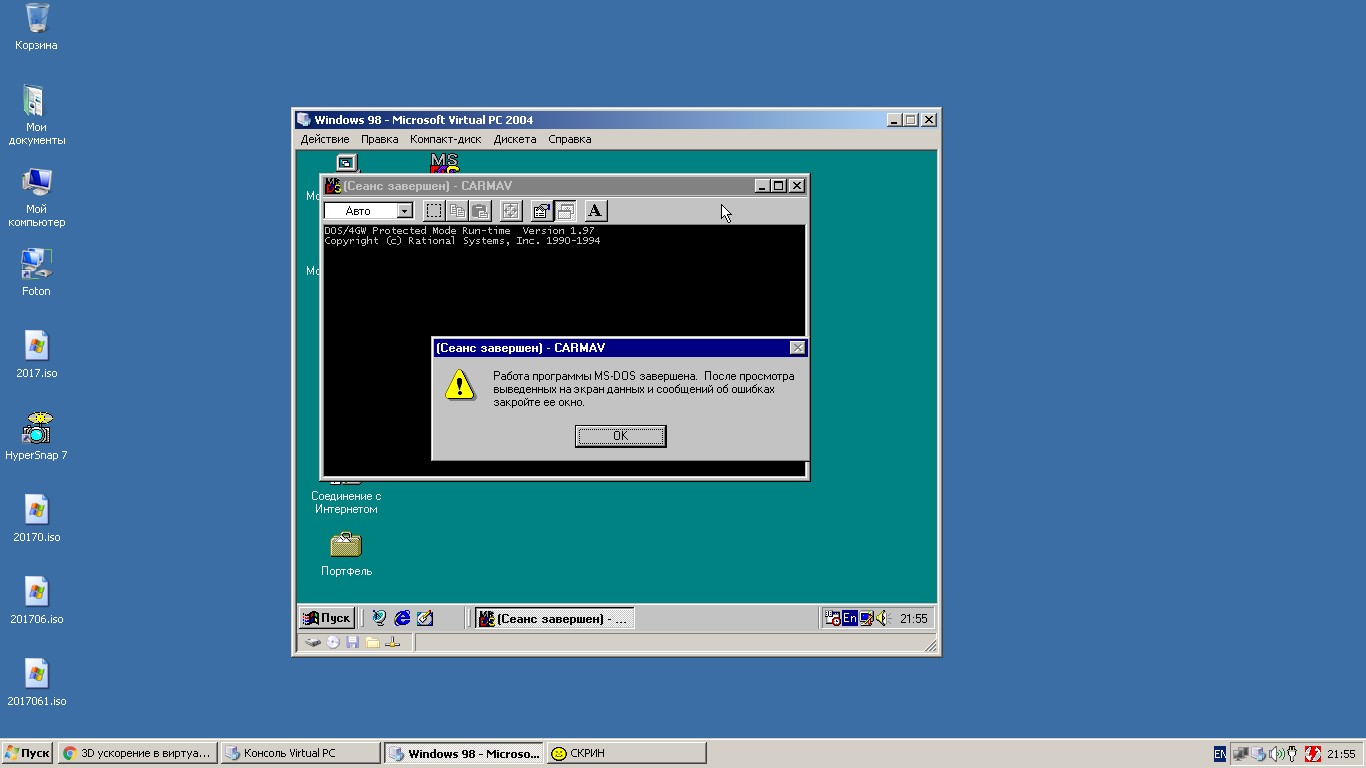Click the CD icon in Virtual PC status bar

click(333, 642)
